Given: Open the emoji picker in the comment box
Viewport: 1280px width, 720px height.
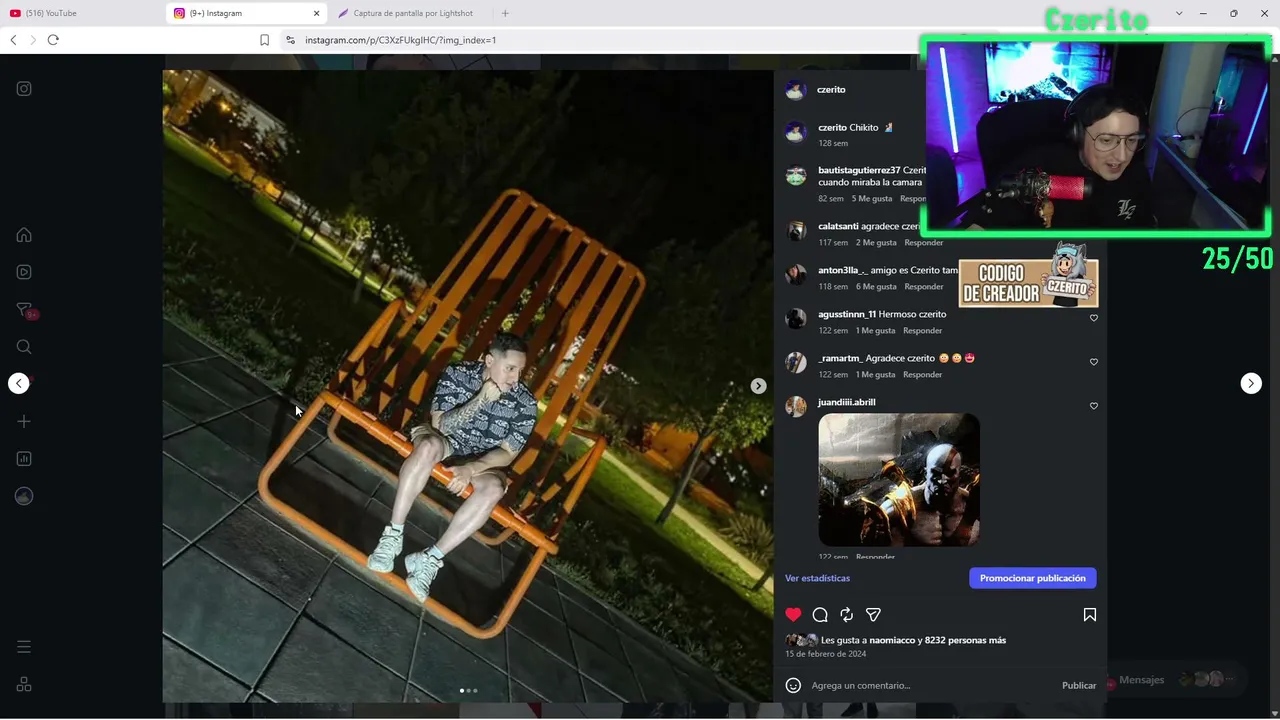Looking at the screenshot, I should coord(793,685).
